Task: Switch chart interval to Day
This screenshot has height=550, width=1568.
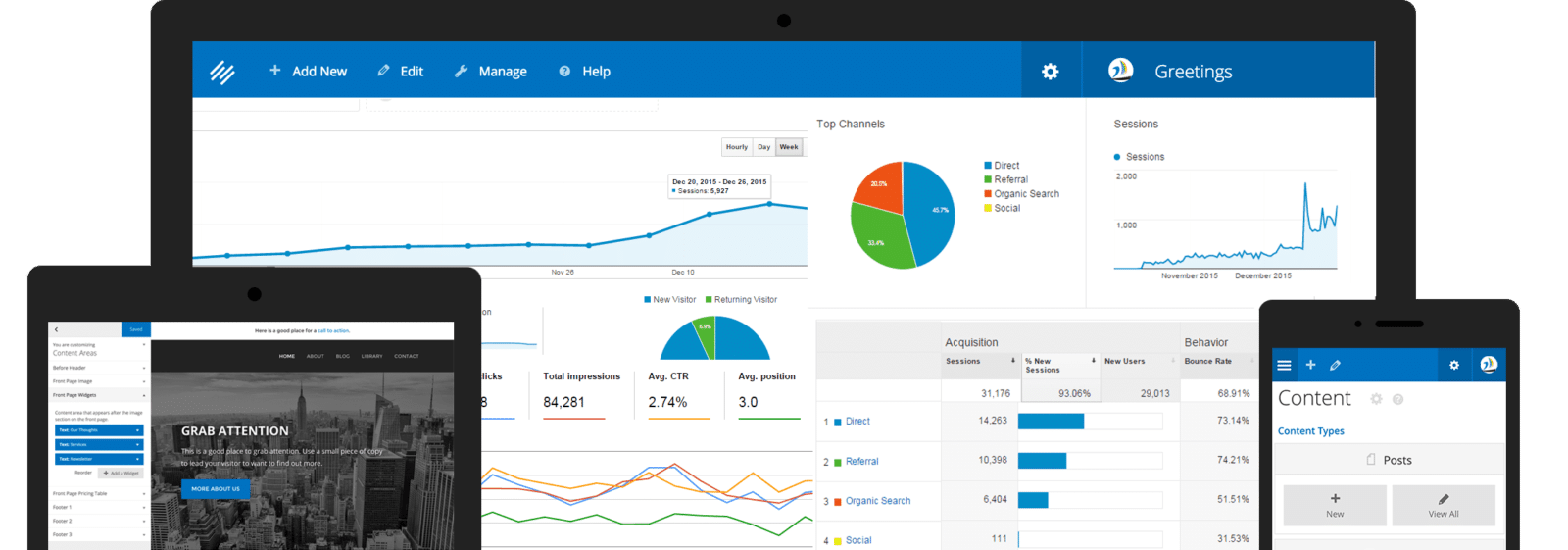Action: [764, 147]
